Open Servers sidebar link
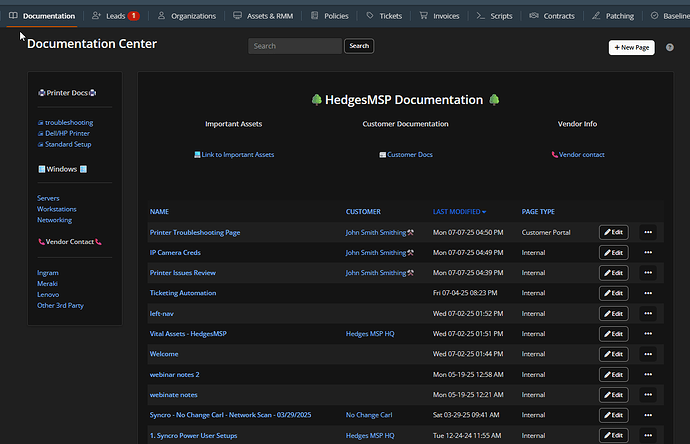This screenshot has height=444, width=690. tap(48, 198)
